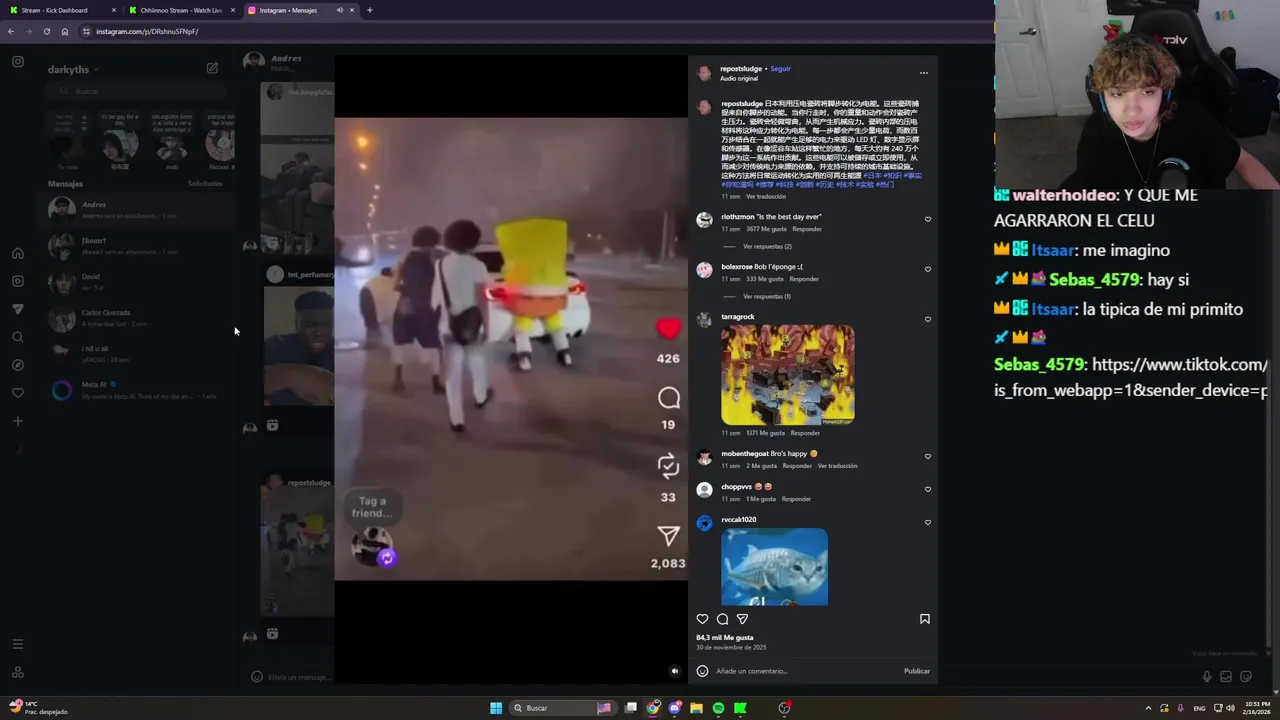Click the 'Añade un comentario' field

coord(806,671)
